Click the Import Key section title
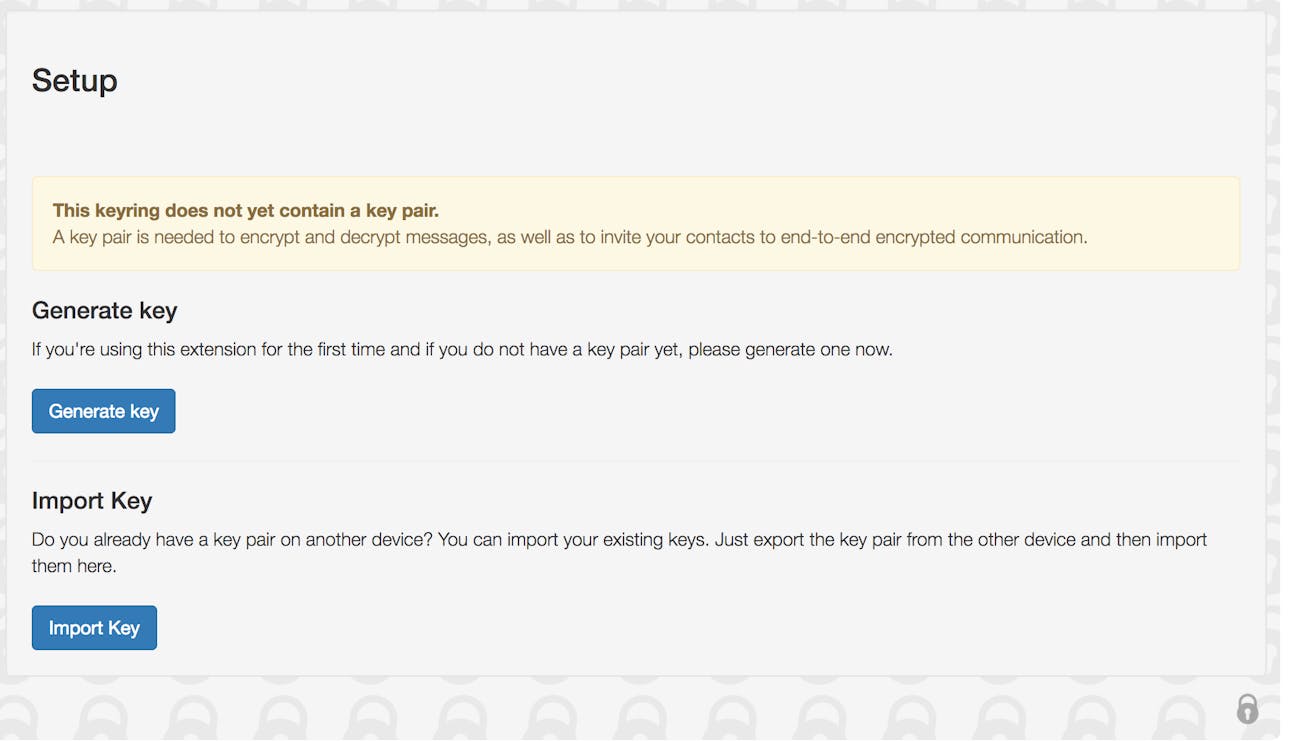The image size is (1300, 748). [92, 500]
